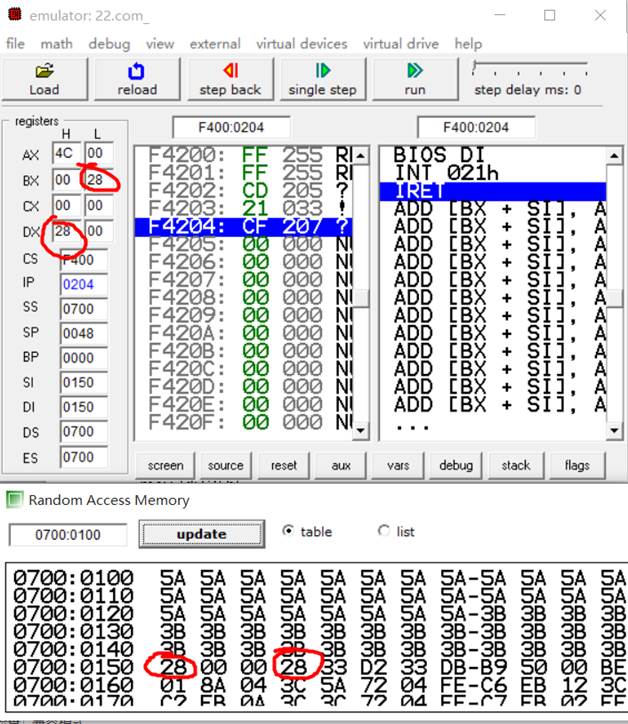The image size is (628, 724).
Task: Click the Load folder icon
Action: pos(44,71)
